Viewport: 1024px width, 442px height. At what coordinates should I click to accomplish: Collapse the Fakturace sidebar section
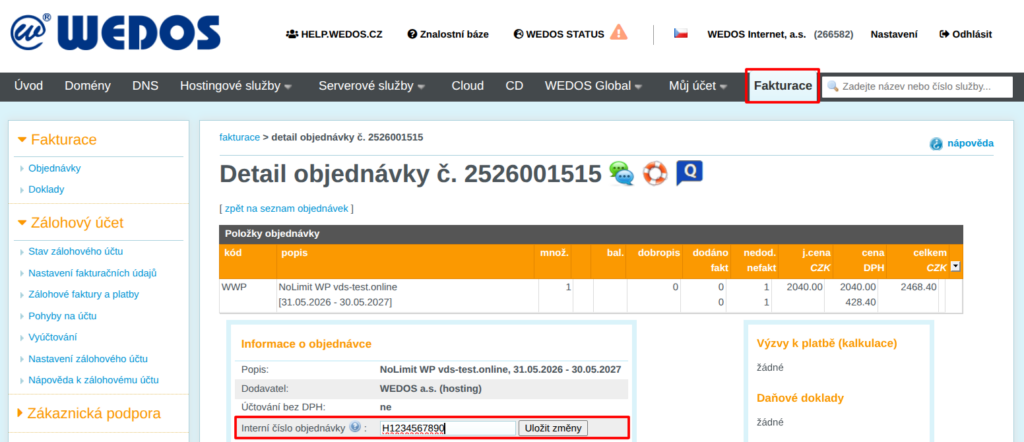57,140
